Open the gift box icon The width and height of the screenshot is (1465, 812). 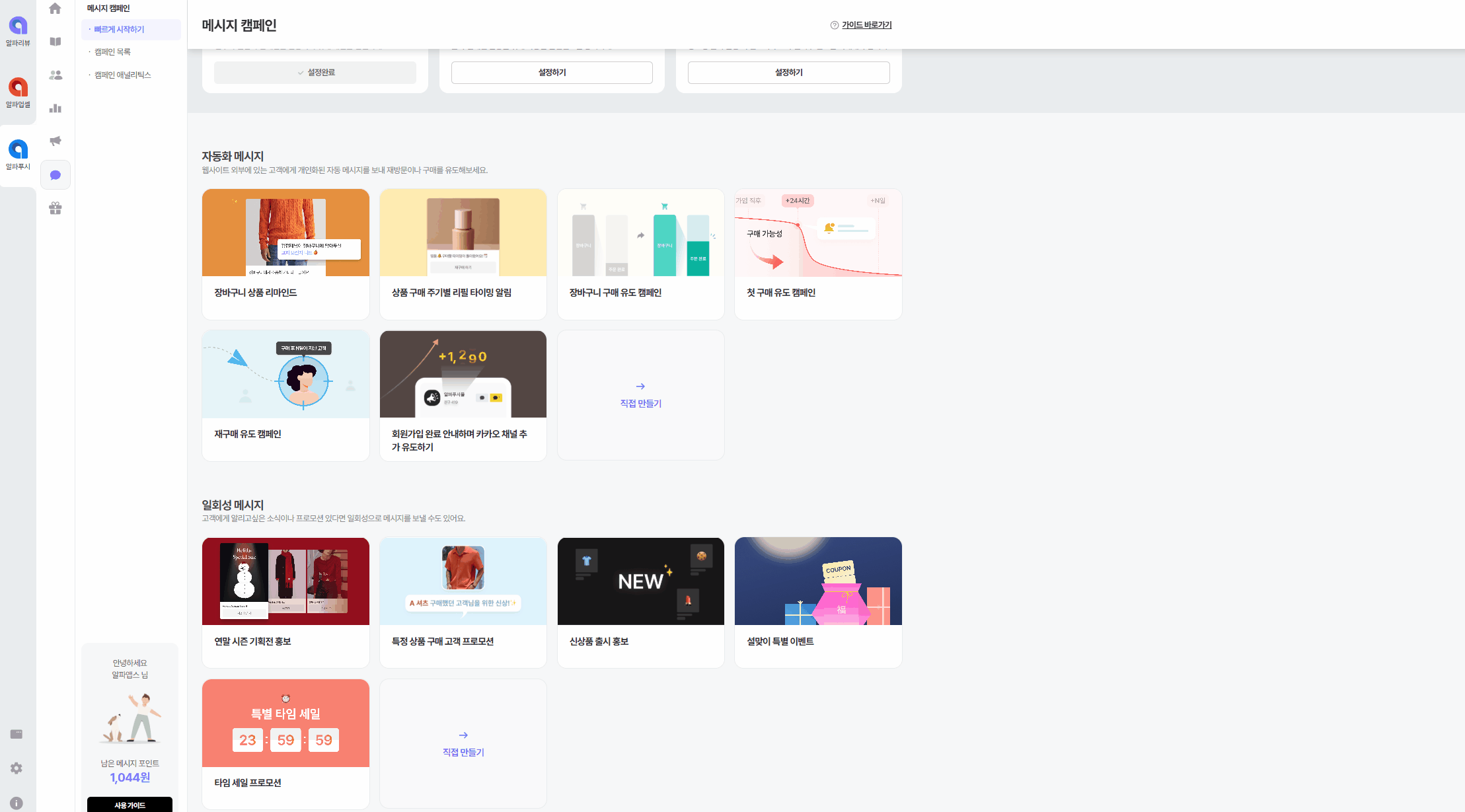point(56,208)
